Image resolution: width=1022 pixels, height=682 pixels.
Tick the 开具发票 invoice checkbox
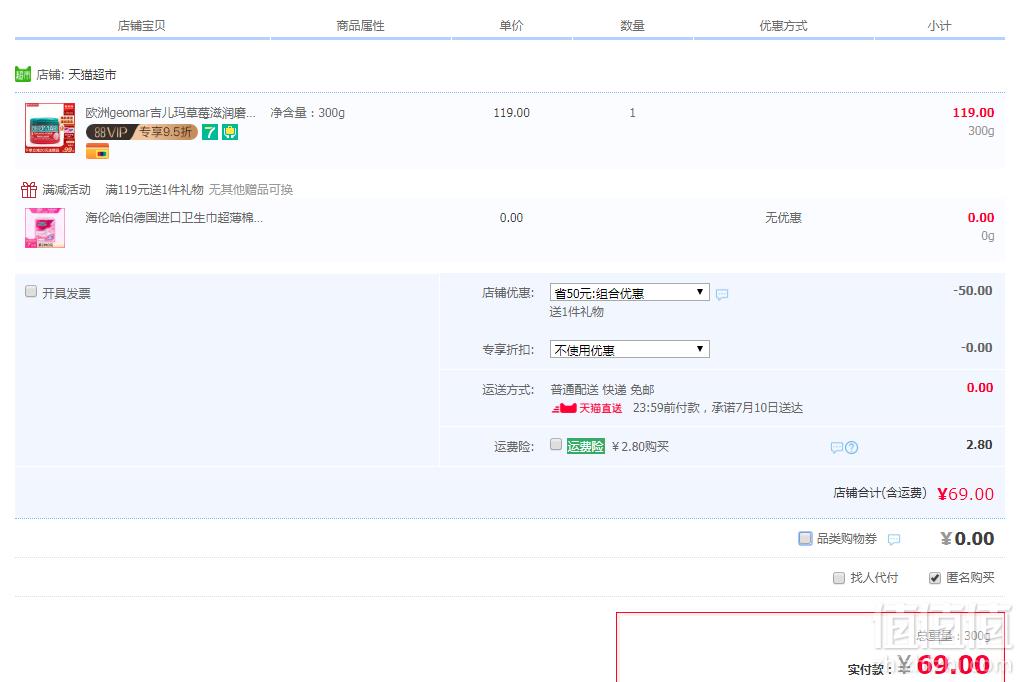[31, 291]
